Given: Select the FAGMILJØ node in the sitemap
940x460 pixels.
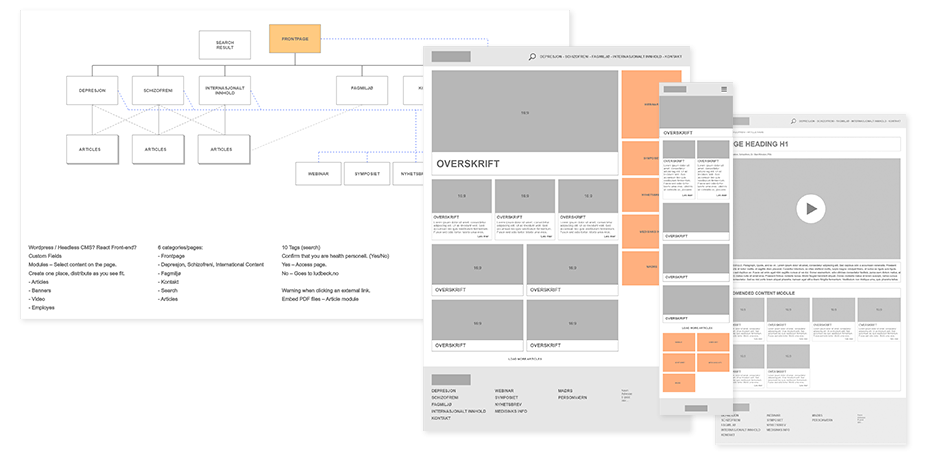Looking at the screenshot, I should (x=362, y=91).
